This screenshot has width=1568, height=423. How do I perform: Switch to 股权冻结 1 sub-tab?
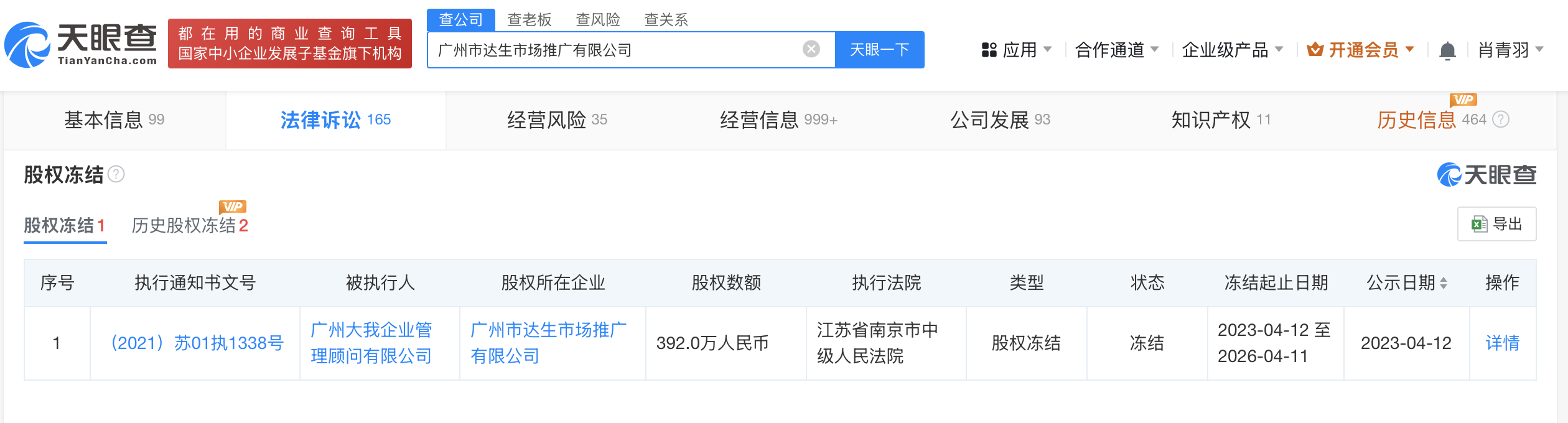(x=65, y=225)
